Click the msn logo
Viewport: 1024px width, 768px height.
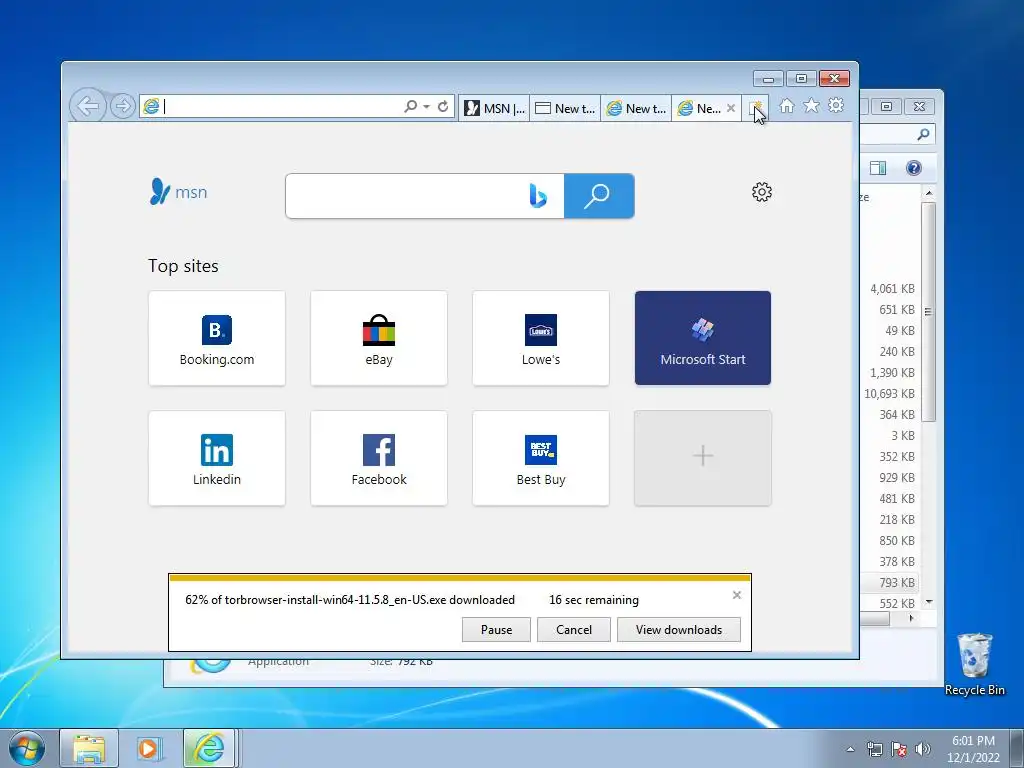click(x=178, y=192)
